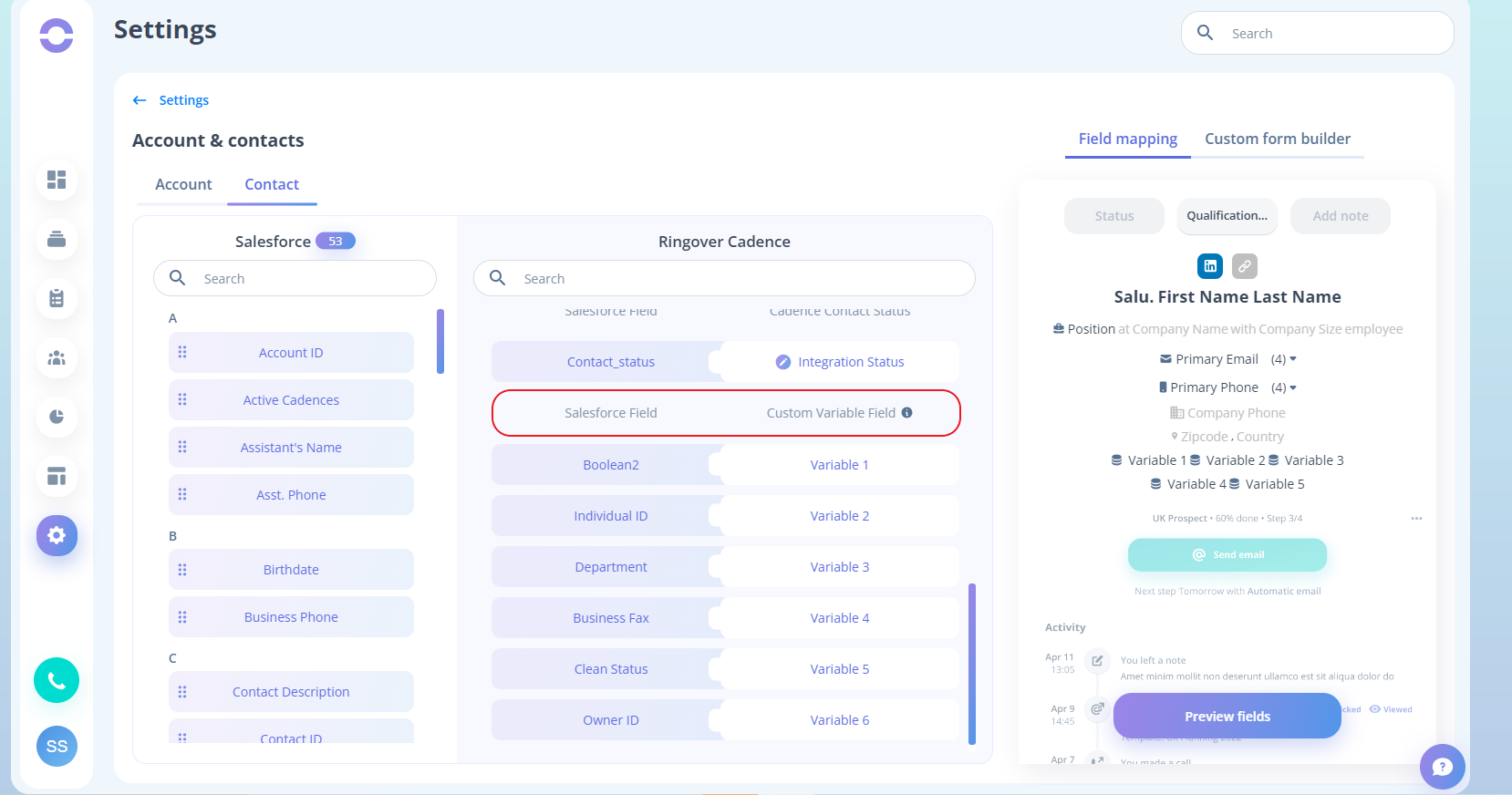This screenshot has height=795, width=1512.
Task: Click the Individual ID mapped field
Action: (x=609, y=516)
